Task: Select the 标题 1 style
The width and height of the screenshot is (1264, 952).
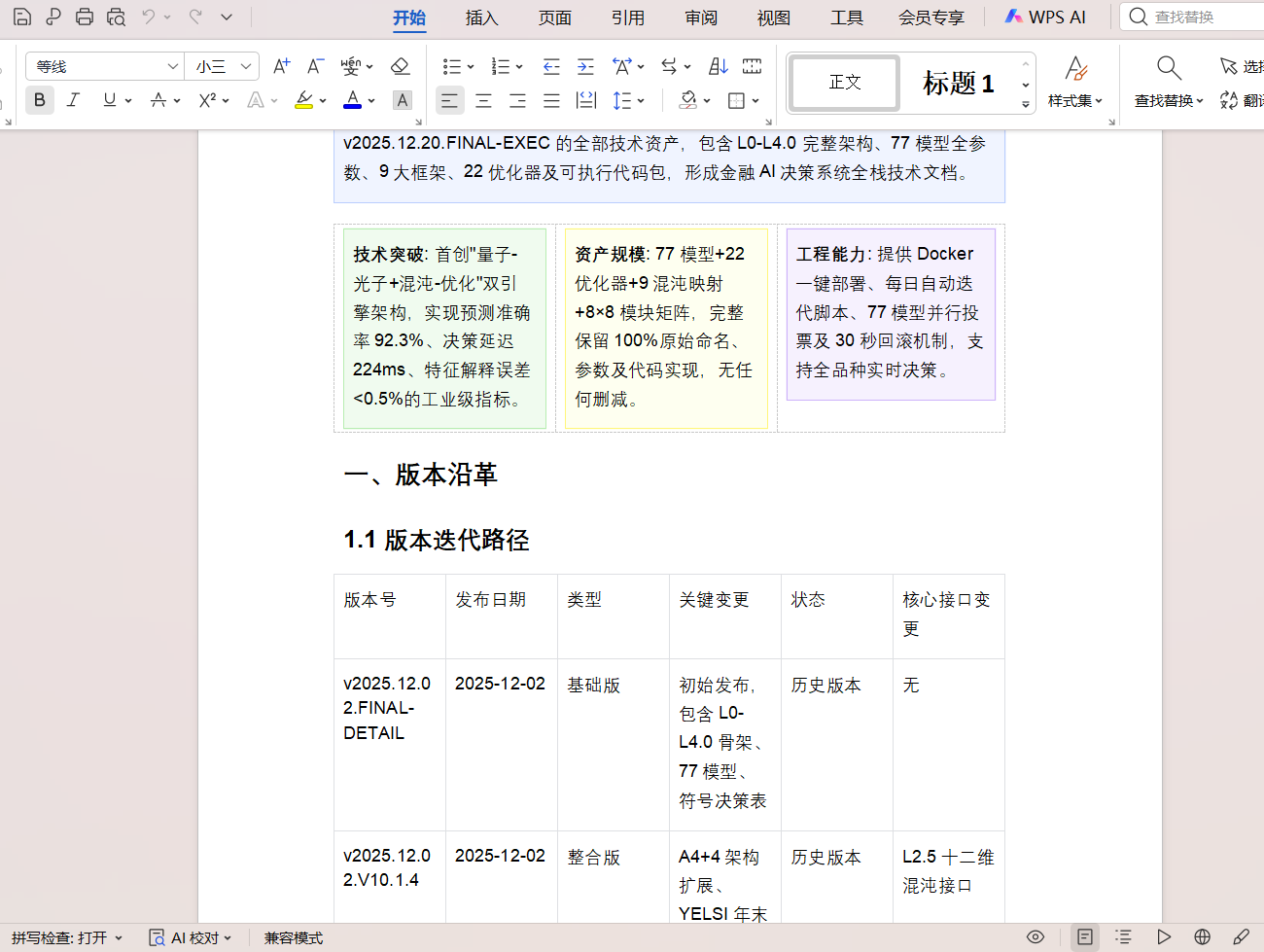Action: coord(959,83)
